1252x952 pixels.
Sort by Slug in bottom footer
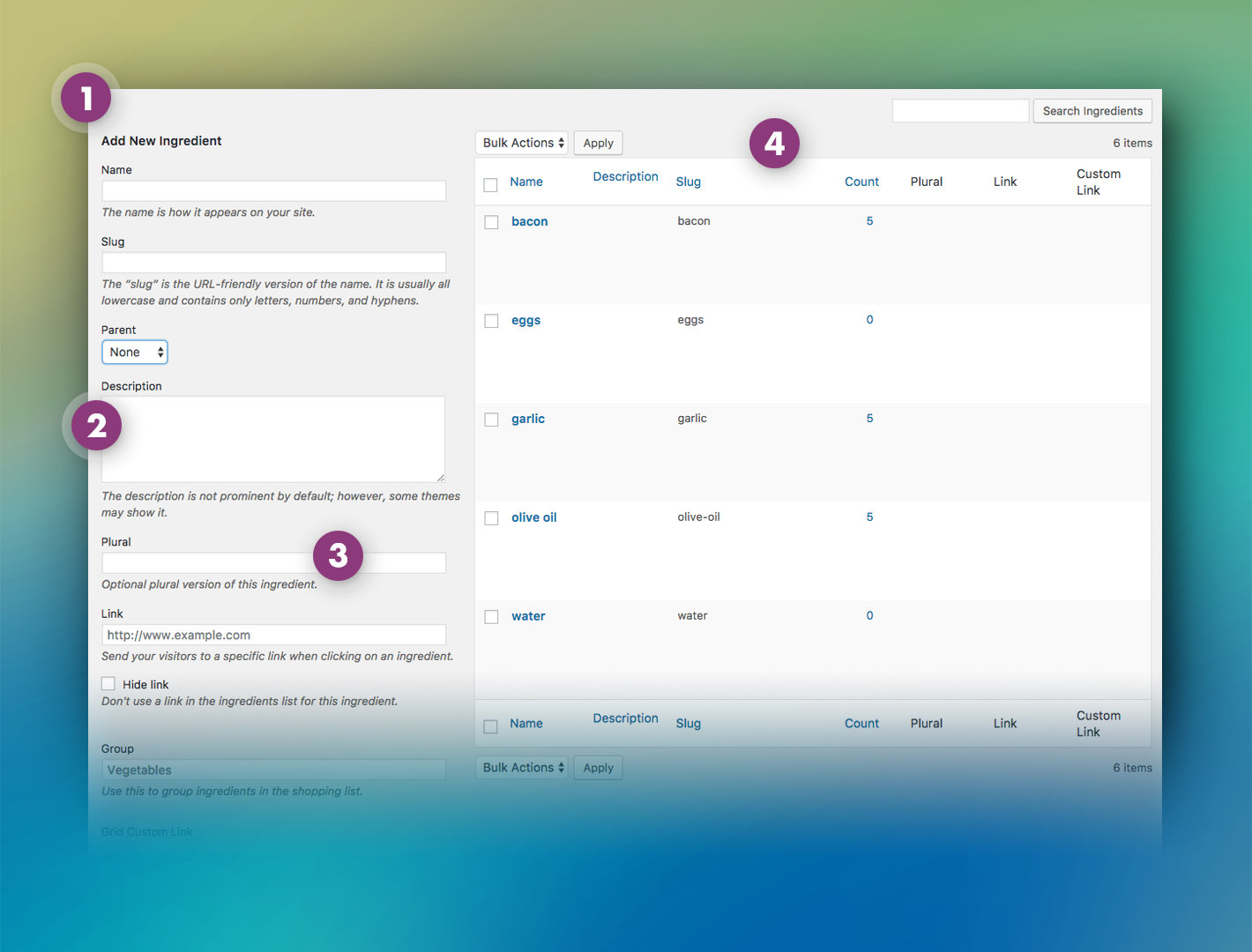689,724
